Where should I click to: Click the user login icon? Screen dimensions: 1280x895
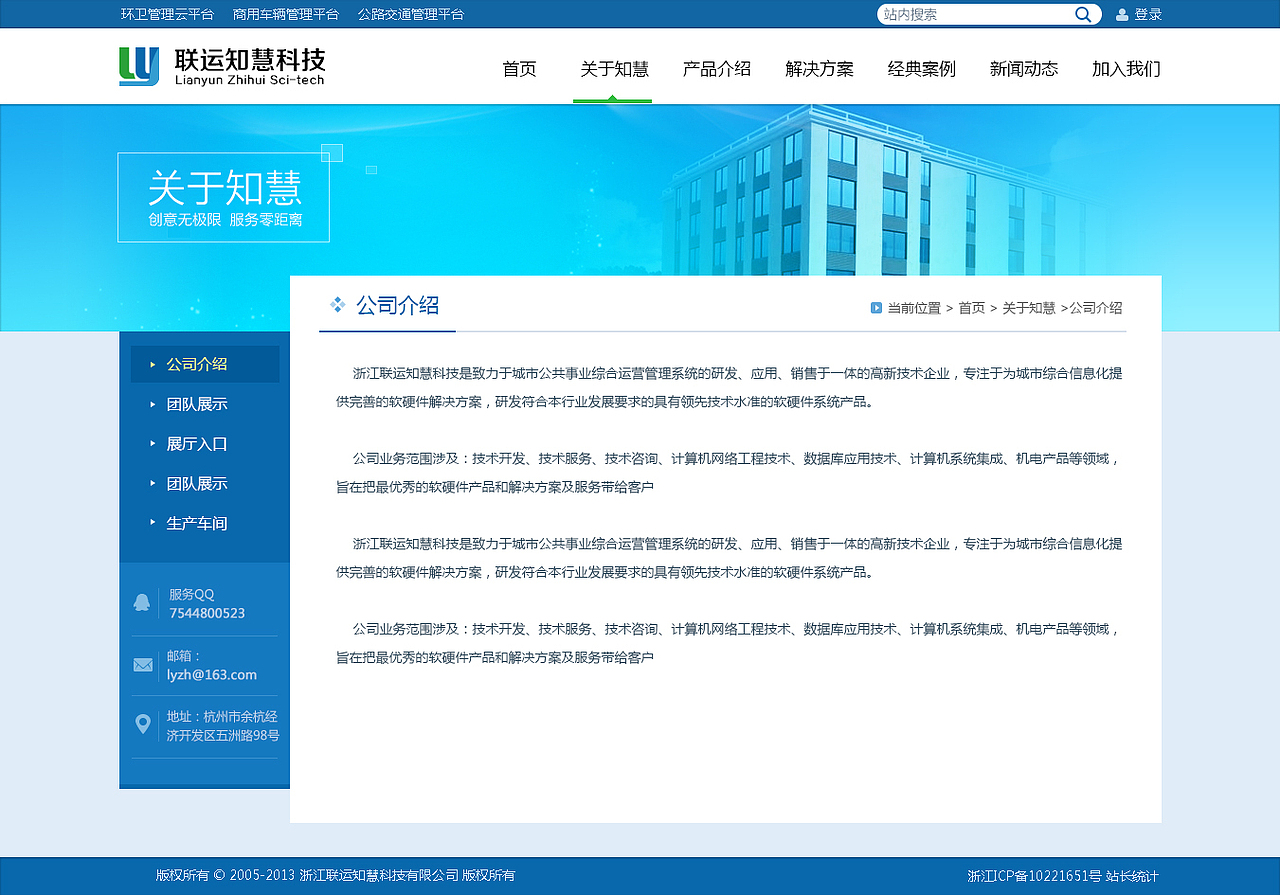pos(1122,14)
